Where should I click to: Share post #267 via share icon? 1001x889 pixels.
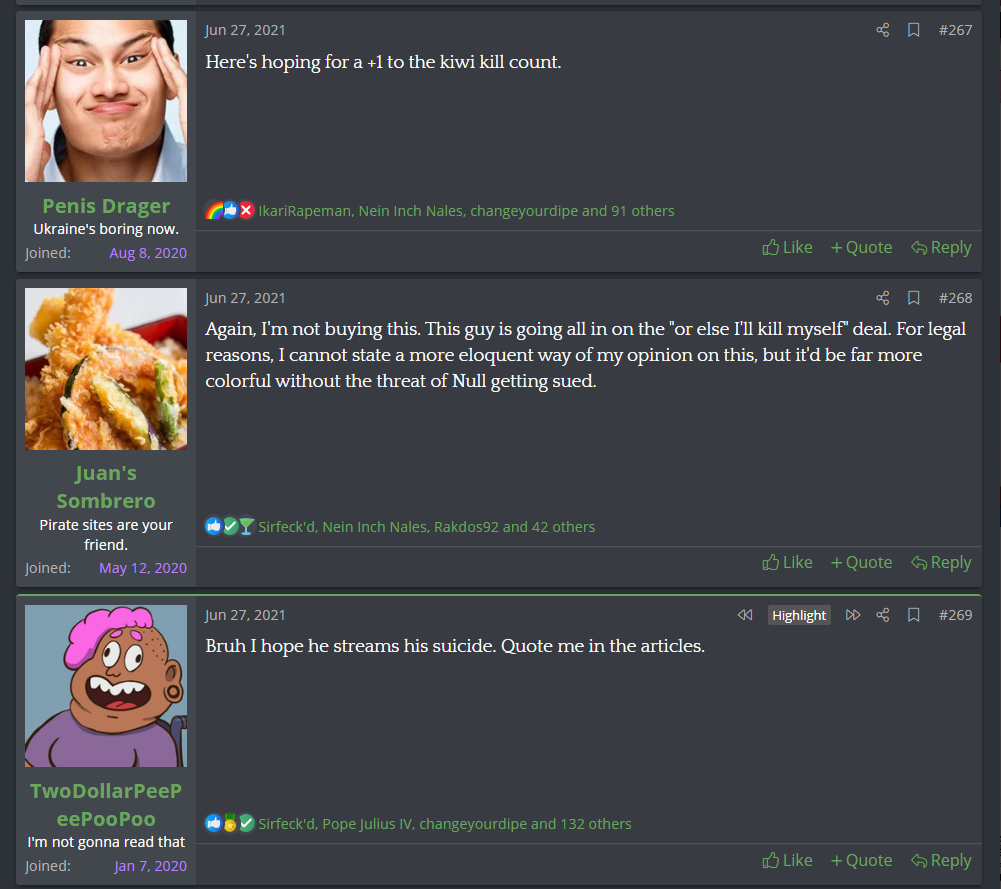(882, 30)
